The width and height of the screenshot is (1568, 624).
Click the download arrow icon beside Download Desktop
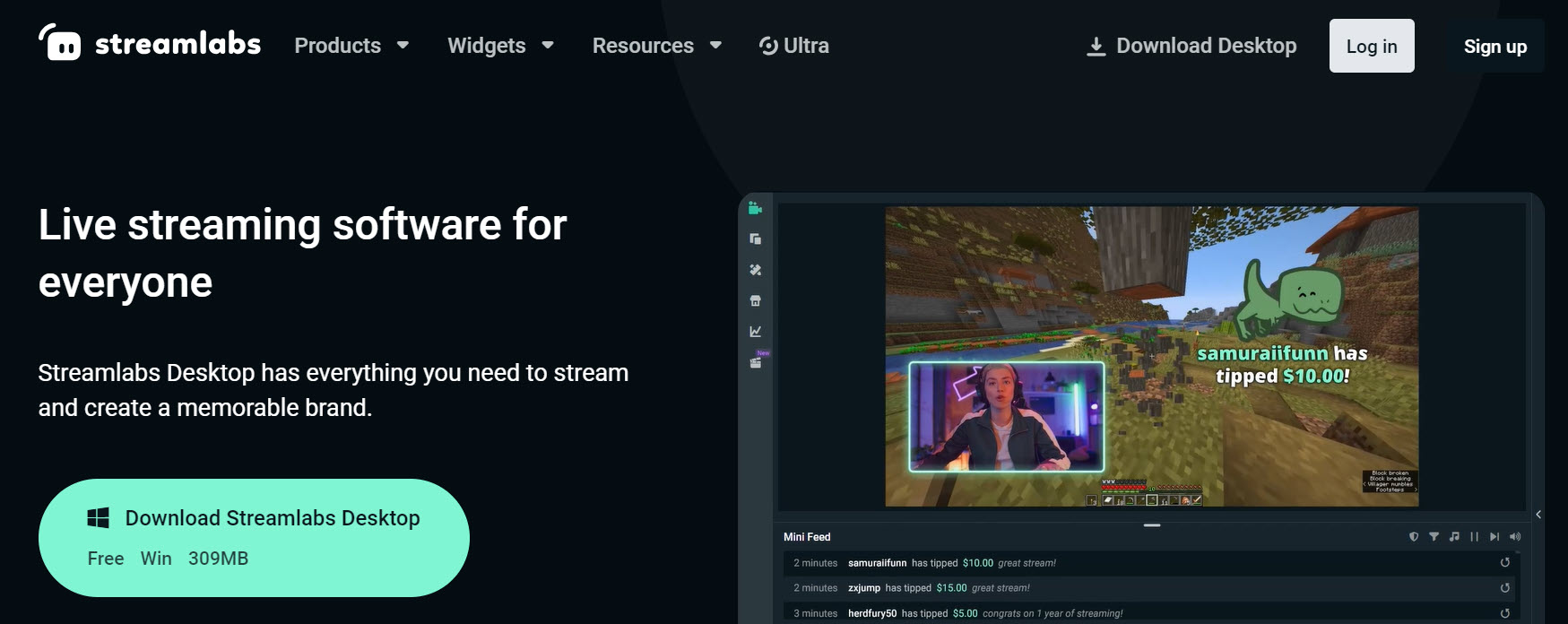coord(1096,47)
